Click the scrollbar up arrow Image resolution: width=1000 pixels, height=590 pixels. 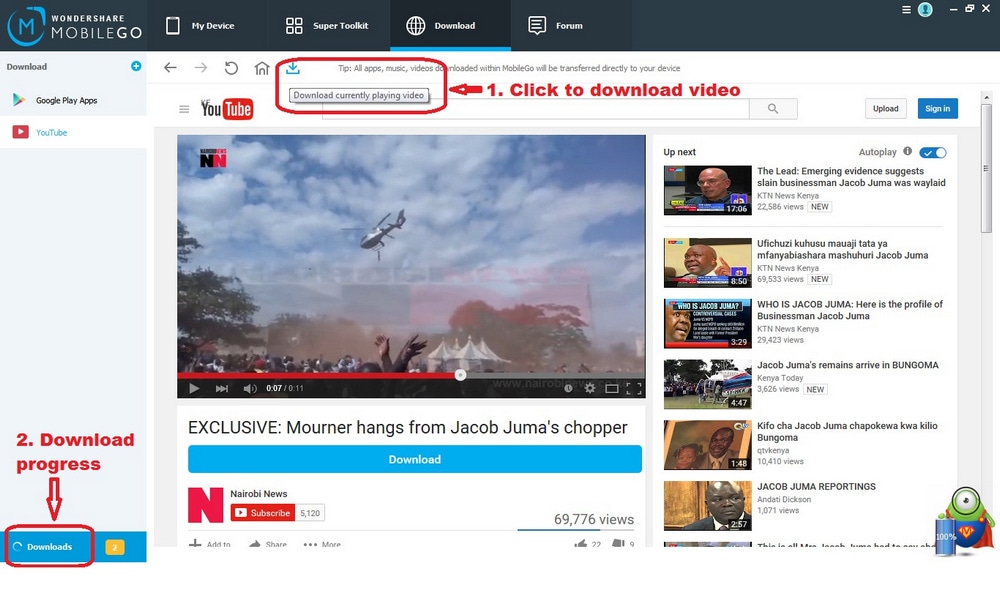click(x=986, y=98)
